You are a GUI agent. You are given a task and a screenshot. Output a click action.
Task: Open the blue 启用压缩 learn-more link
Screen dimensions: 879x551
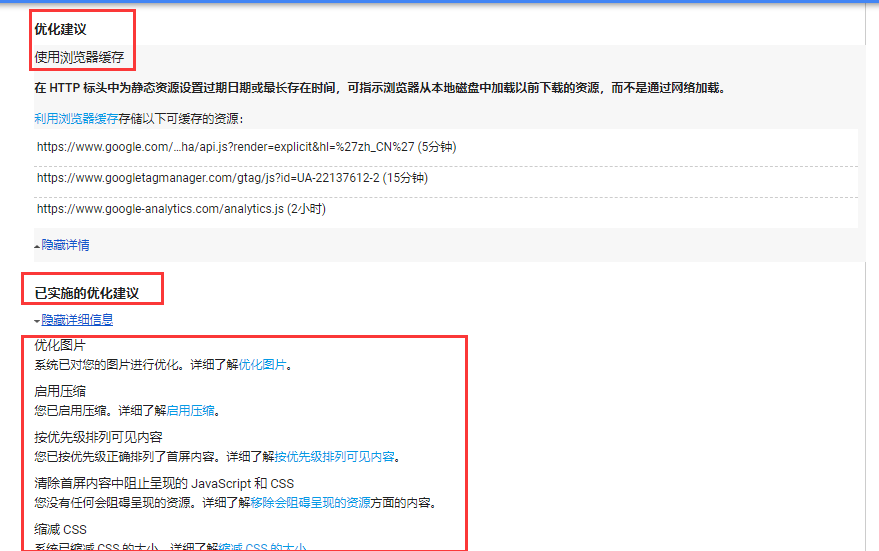tap(191, 411)
